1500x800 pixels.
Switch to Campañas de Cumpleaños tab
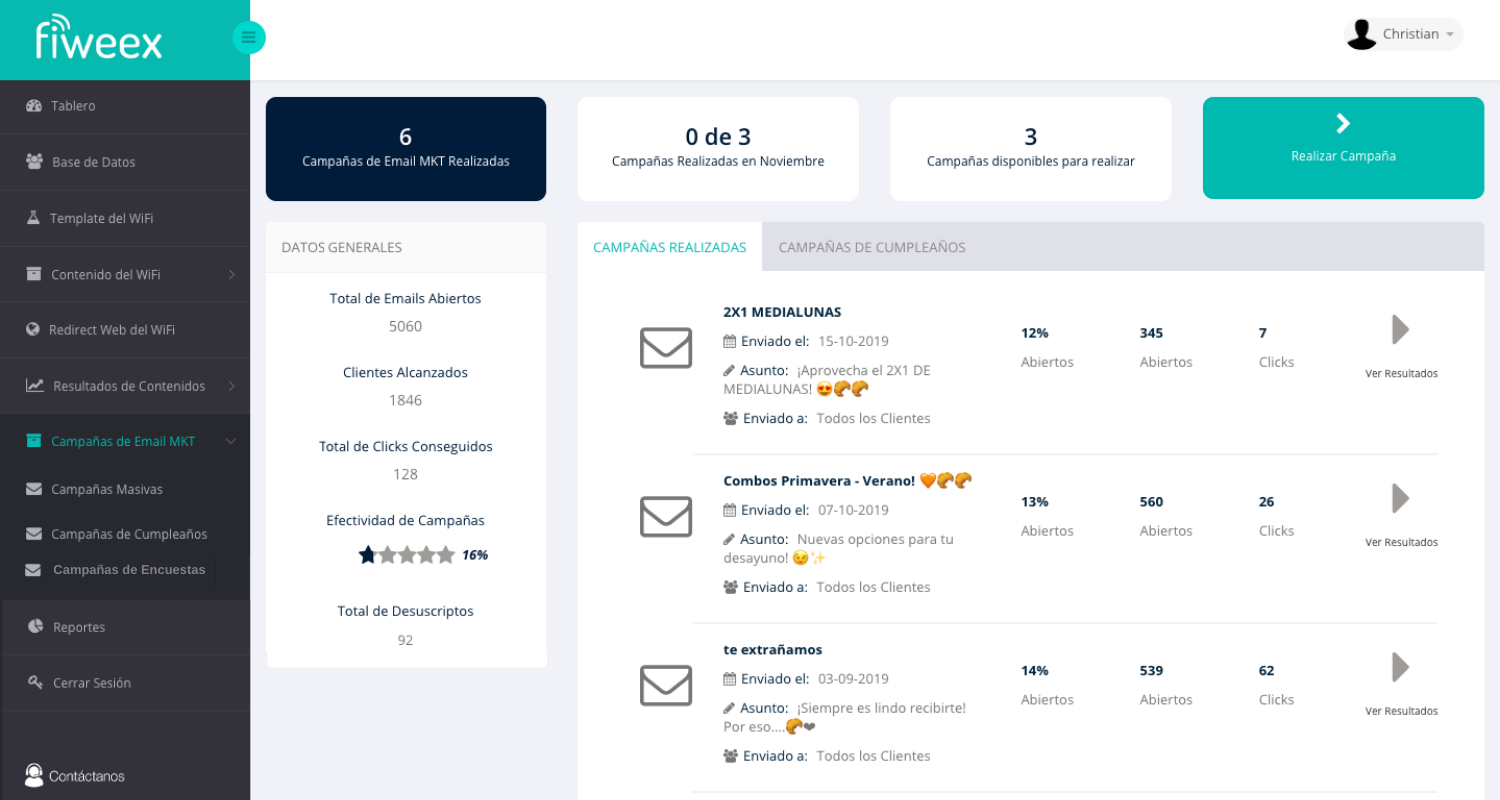871,247
